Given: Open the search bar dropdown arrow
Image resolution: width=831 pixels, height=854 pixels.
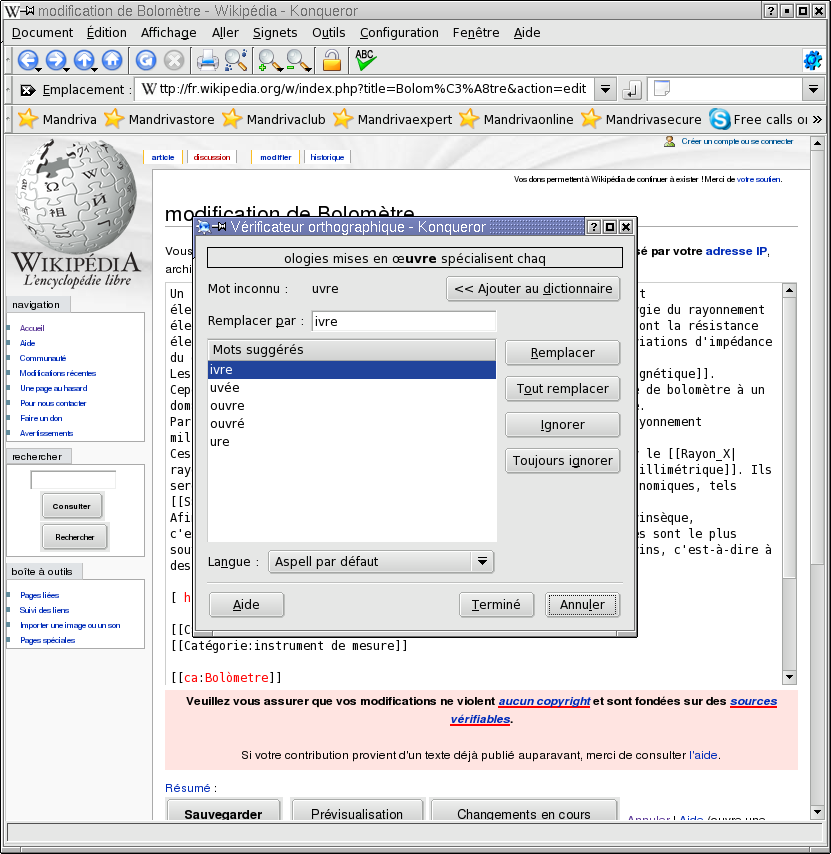Looking at the screenshot, I should pyautogui.click(x=813, y=90).
